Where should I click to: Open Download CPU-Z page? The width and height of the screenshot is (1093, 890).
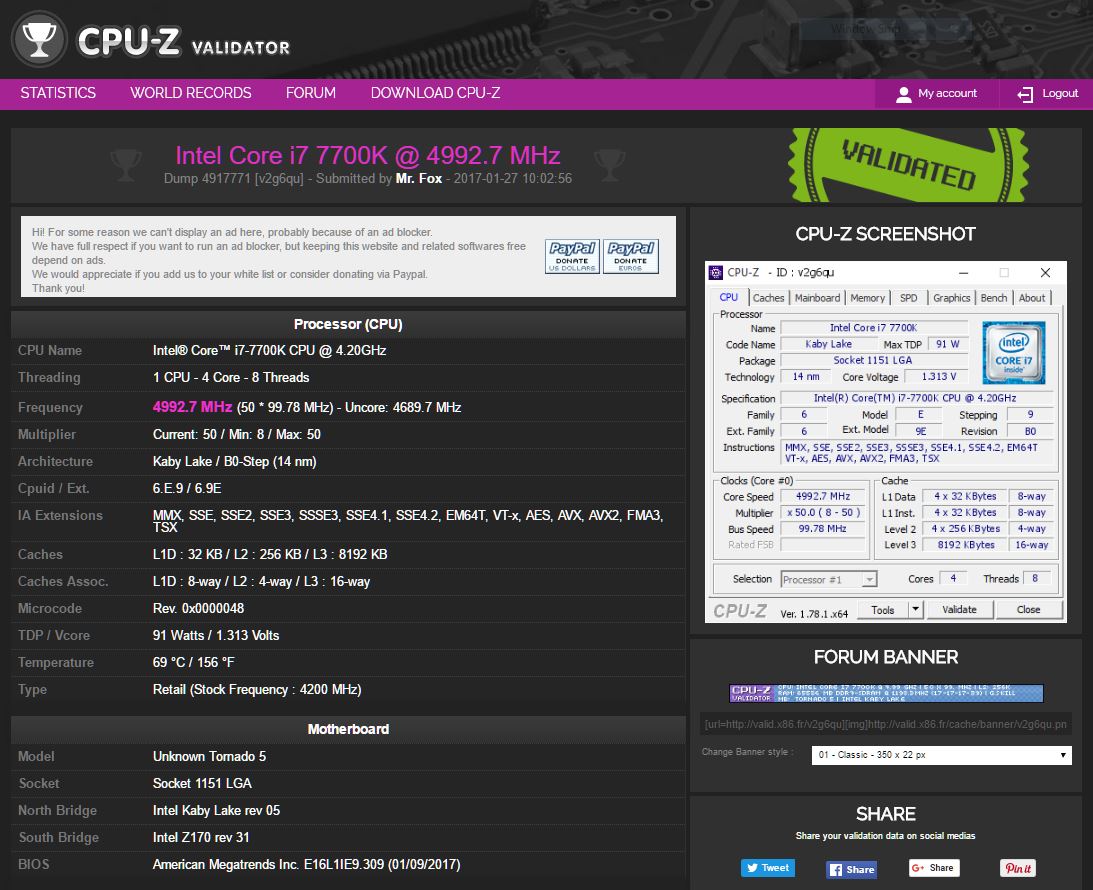(x=436, y=93)
